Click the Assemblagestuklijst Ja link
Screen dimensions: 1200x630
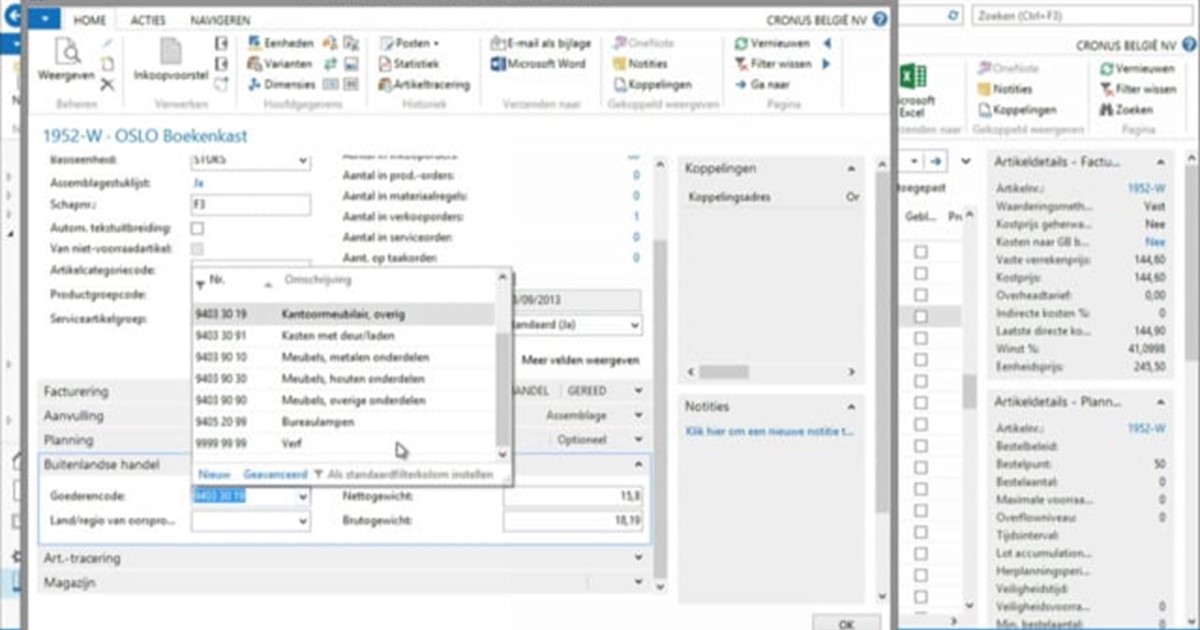[197, 183]
